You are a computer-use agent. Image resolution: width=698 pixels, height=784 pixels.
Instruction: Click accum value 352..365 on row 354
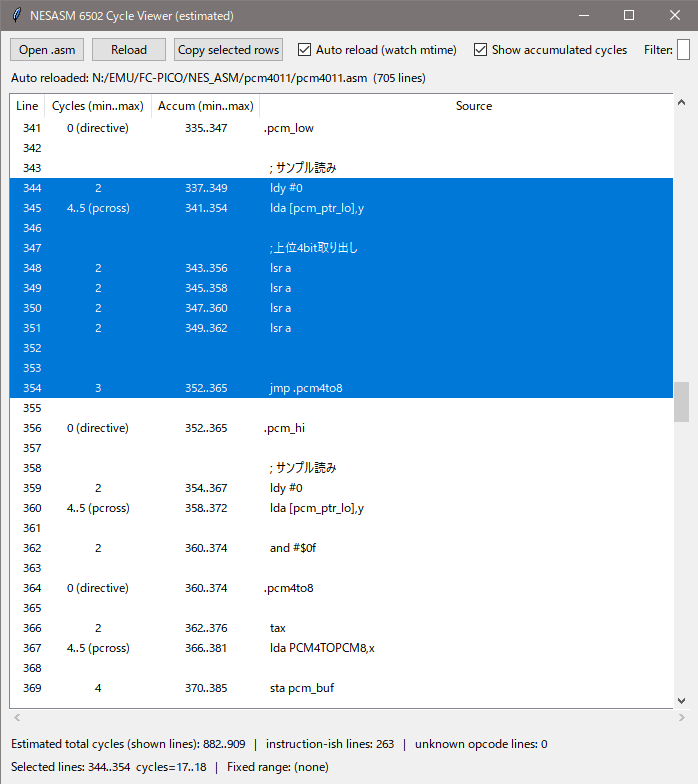click(x=206, y=388)
